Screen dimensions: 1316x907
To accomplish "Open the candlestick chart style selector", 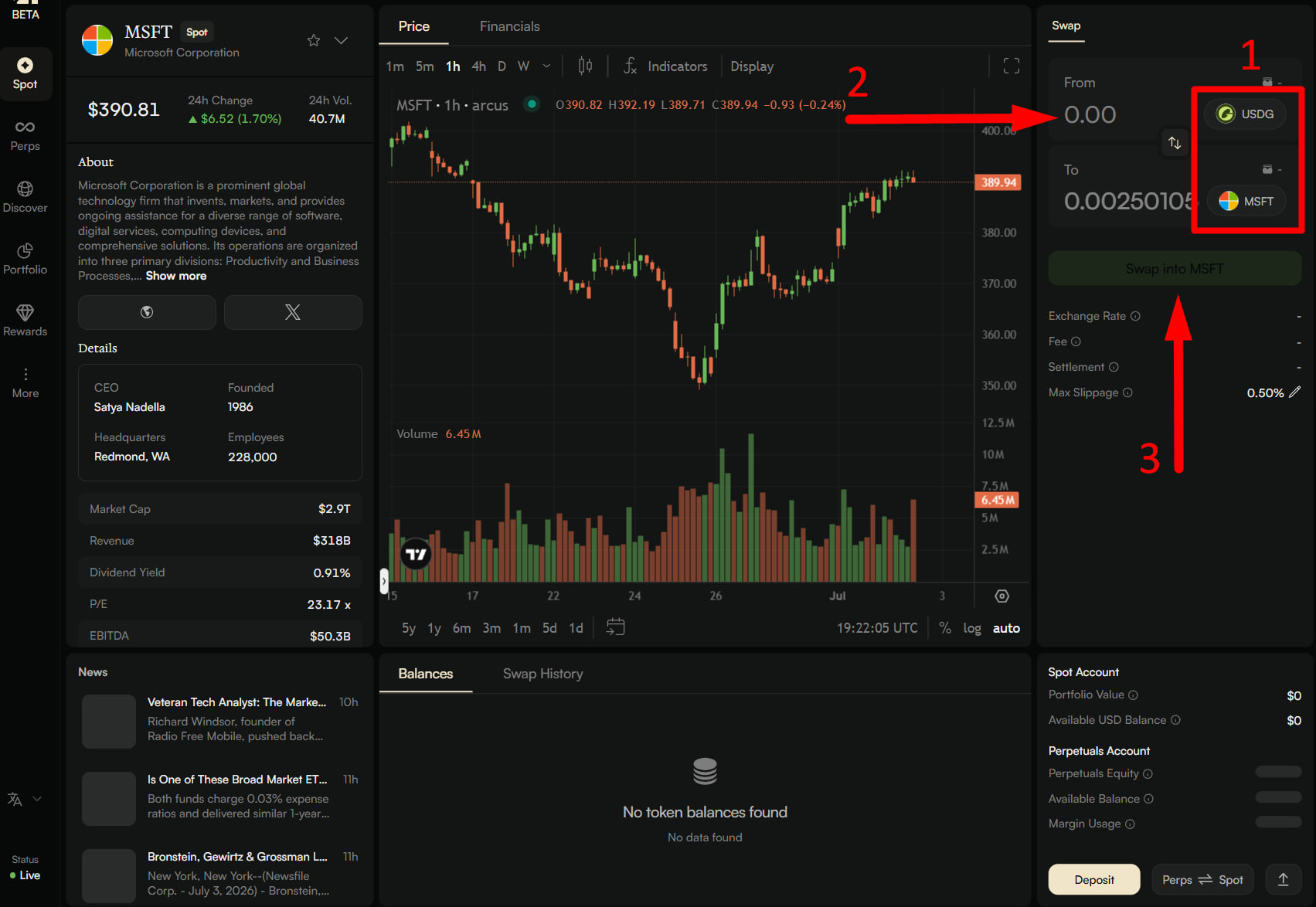I will pos(585,66).
